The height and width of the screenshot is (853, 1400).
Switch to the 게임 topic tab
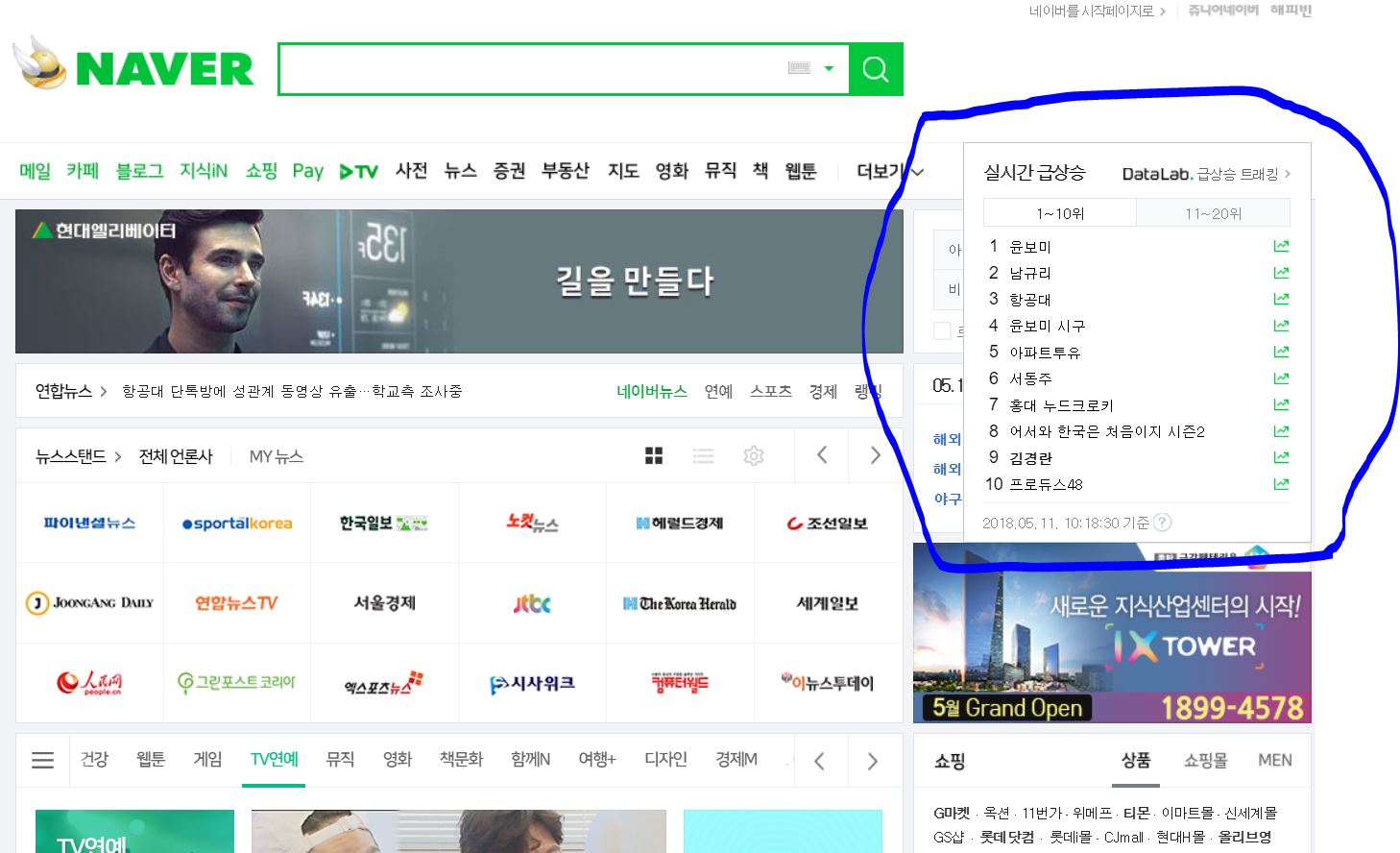207,760
